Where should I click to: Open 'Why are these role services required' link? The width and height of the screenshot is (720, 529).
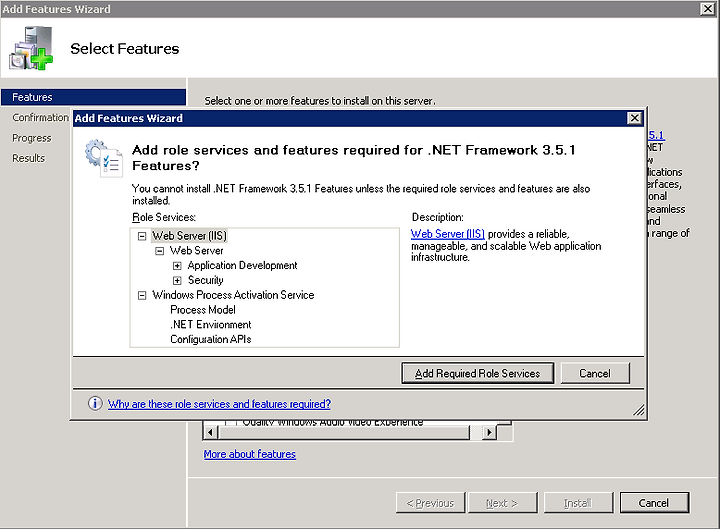[219, 404]
